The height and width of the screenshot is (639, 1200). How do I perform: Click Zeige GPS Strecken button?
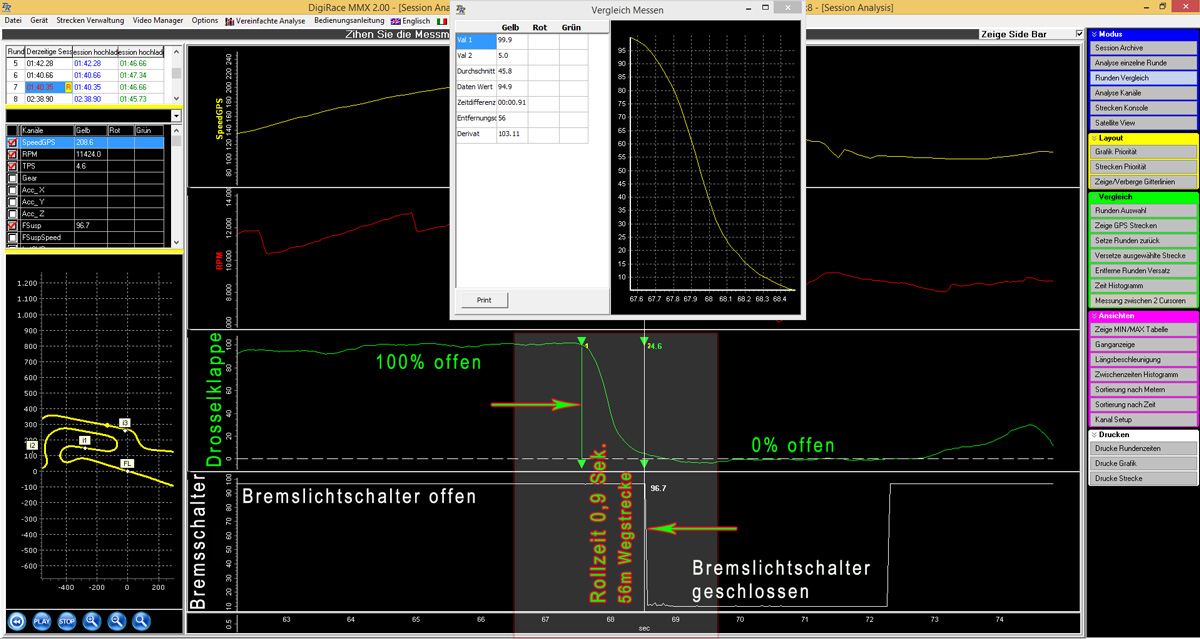pos(1143,226)
